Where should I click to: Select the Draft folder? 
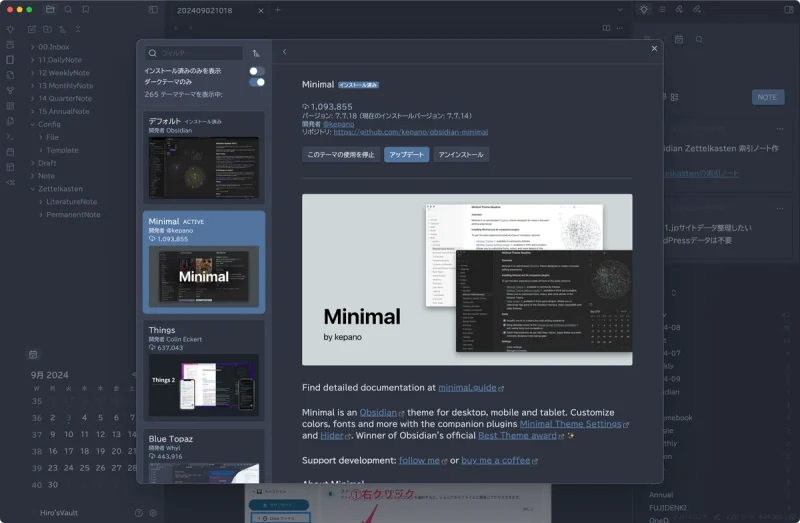coord(47,163)
